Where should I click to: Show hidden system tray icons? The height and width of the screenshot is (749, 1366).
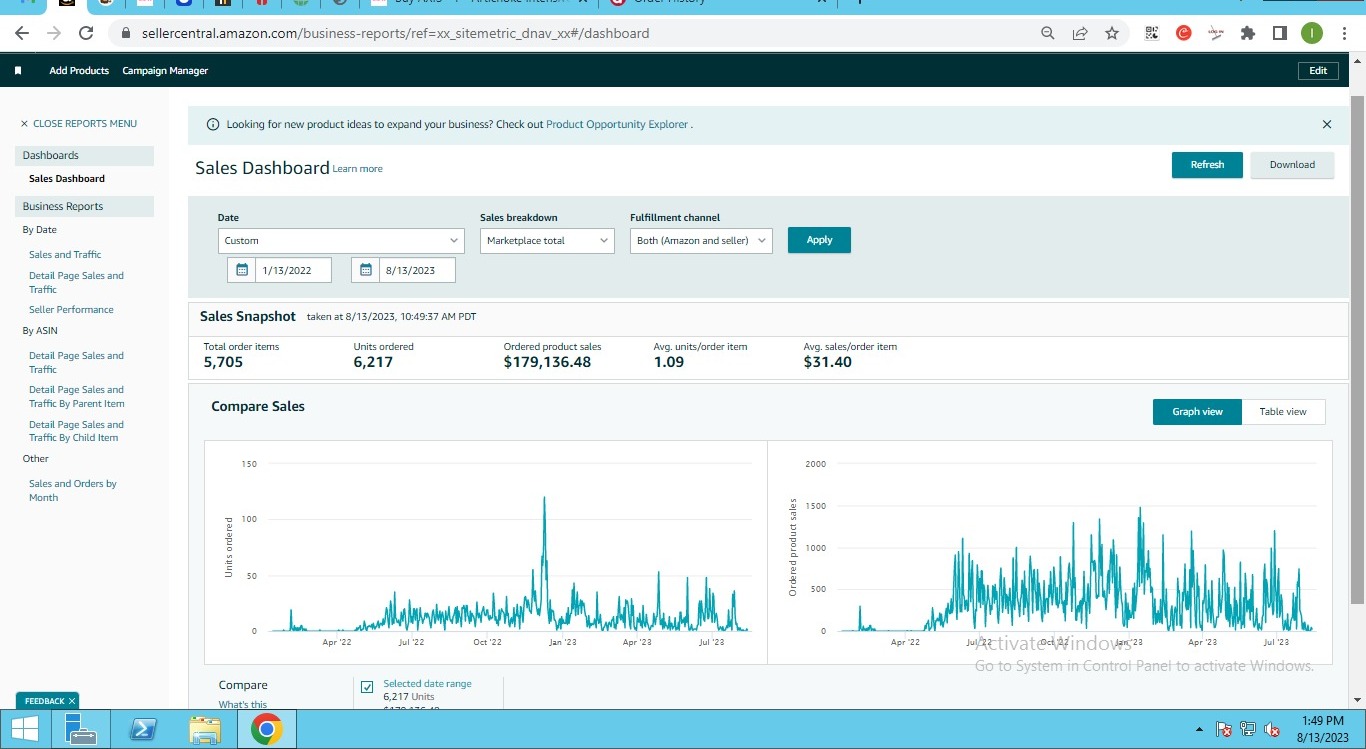(x=1200, y=730)
